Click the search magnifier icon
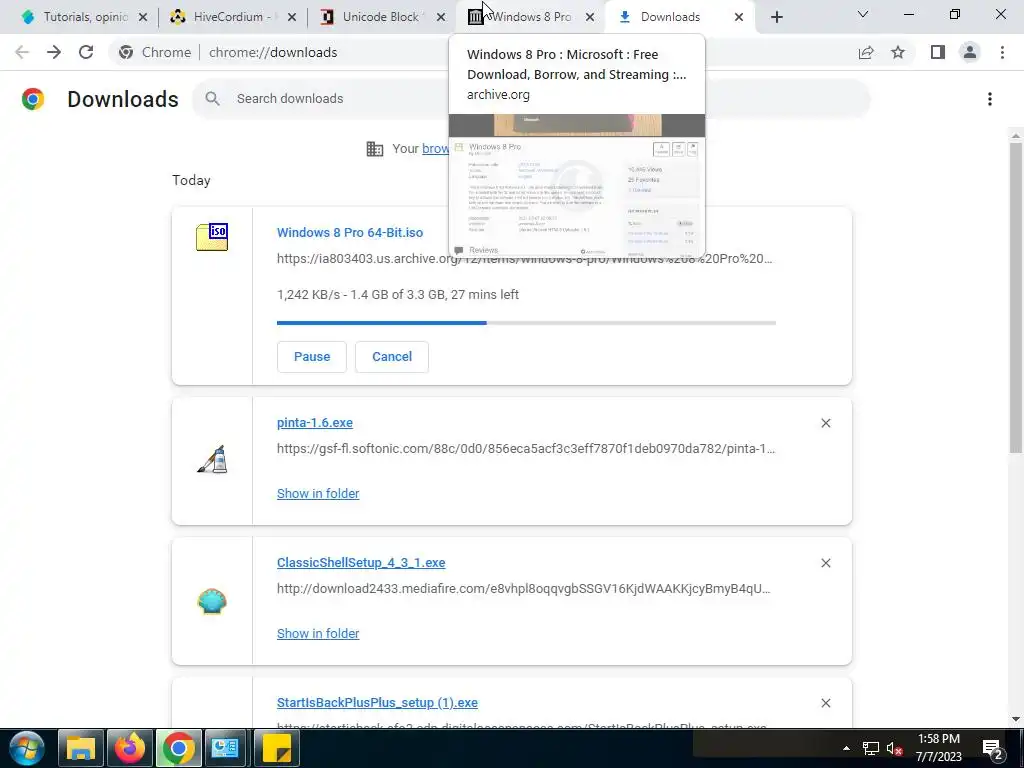 [x=212, y=99]
